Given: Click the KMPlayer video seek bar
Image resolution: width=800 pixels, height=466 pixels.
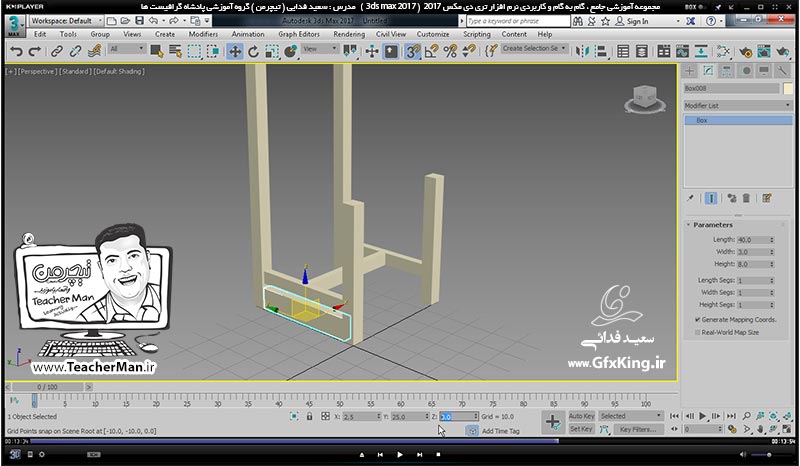Looking at the screenshot, I should [400, 441].
